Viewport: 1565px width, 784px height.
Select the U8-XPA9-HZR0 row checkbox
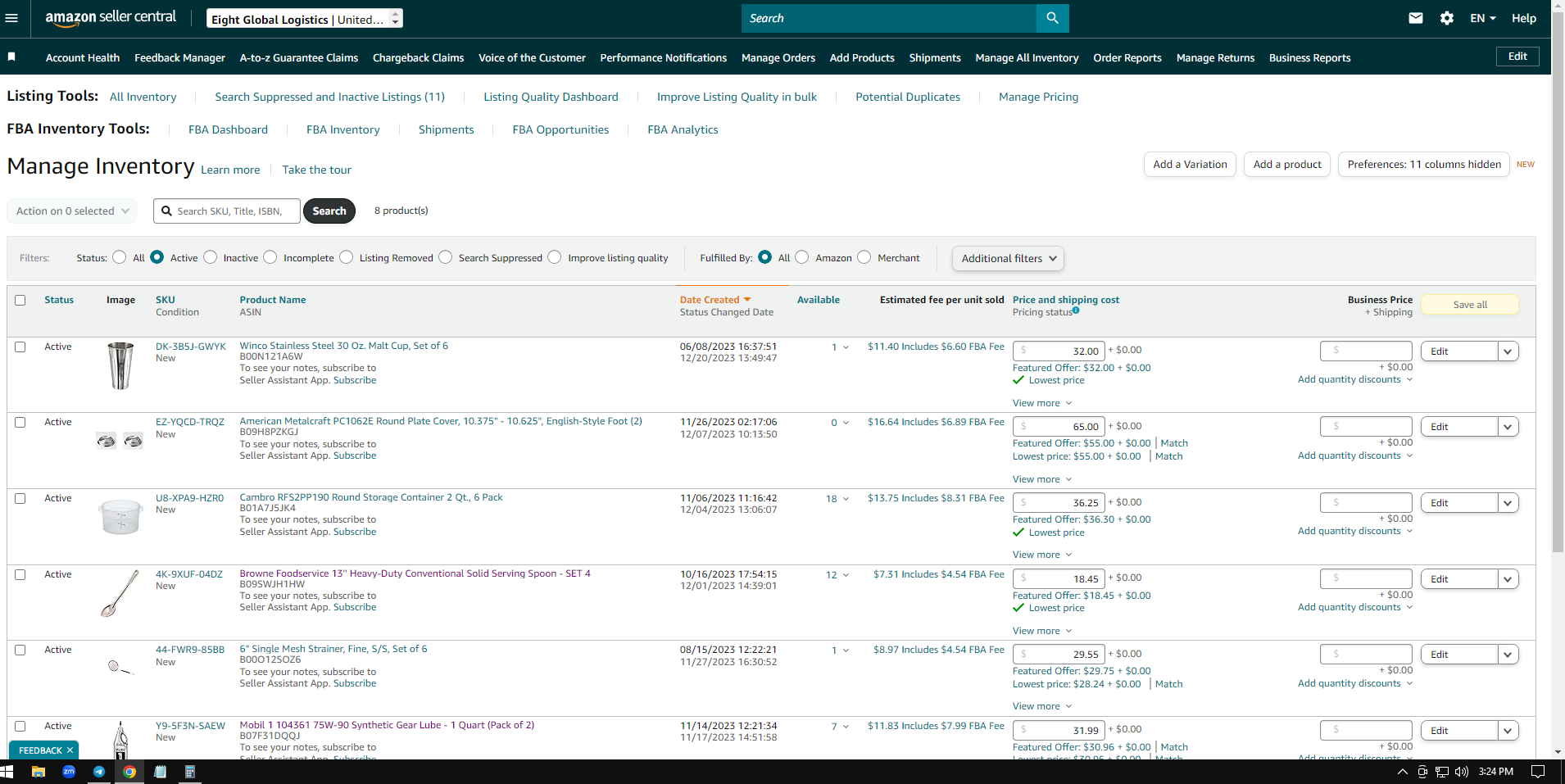point(20,498)
